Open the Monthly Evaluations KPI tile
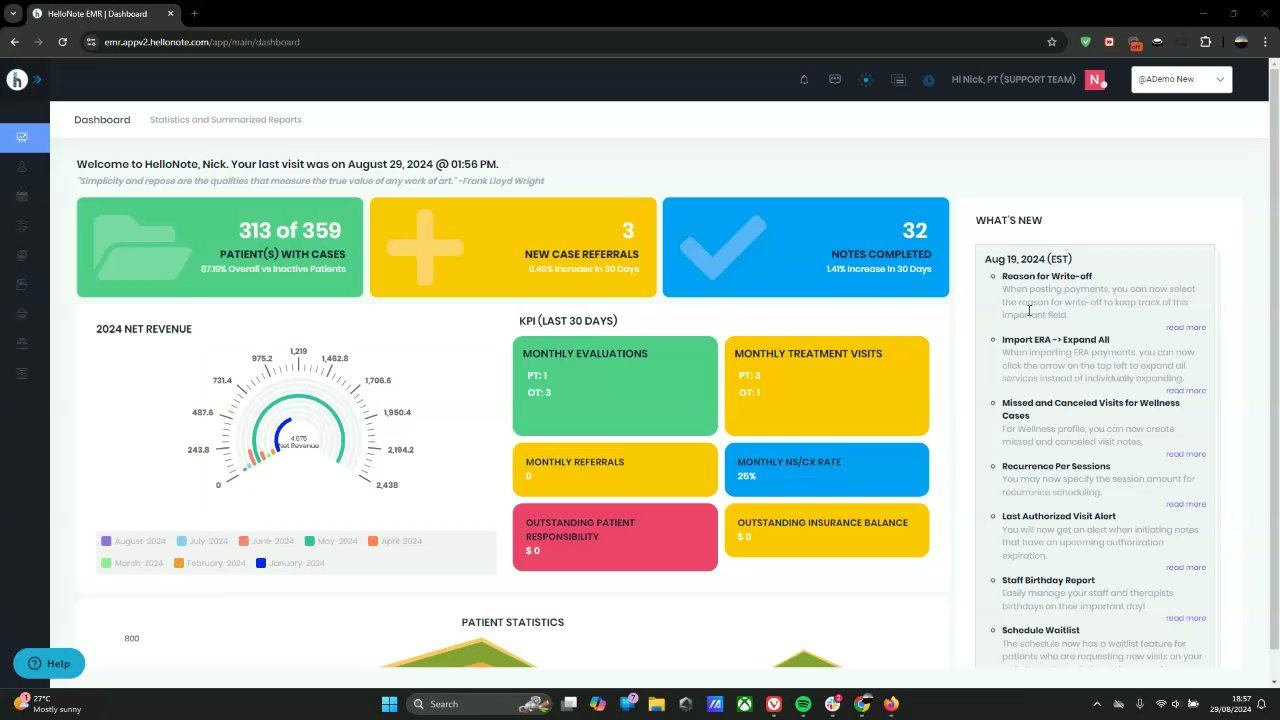Viewport: 1280px width, 720px height. coord(615,386)
